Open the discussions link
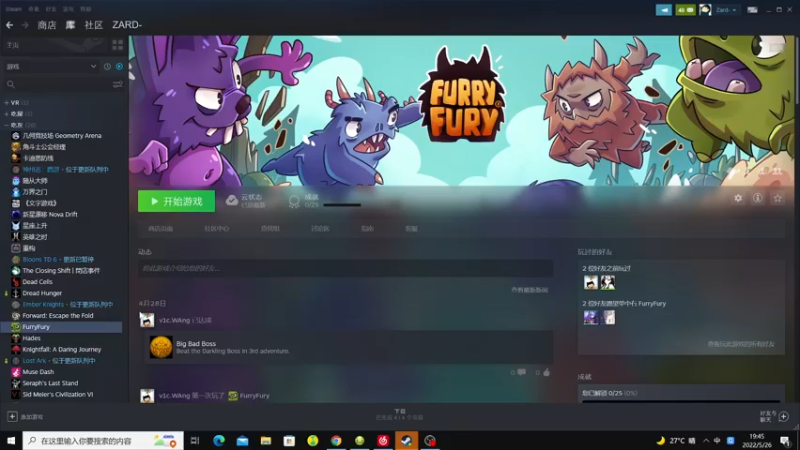 tap(320, 229)
